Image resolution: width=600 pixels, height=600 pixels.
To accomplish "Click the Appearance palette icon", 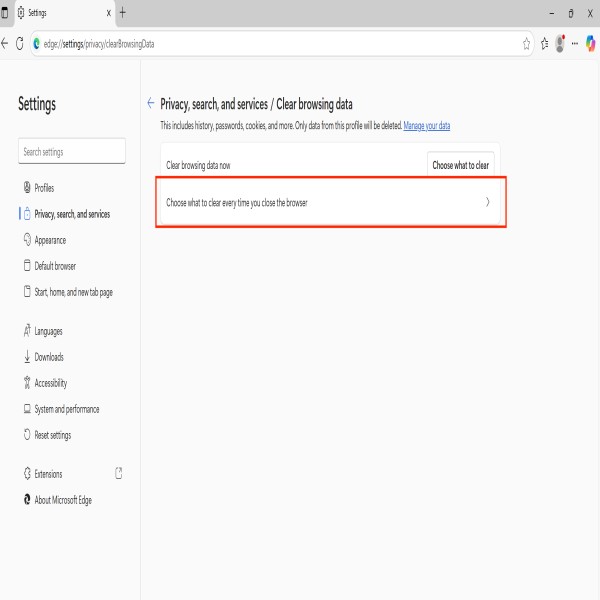I will (x=26, y=240).
